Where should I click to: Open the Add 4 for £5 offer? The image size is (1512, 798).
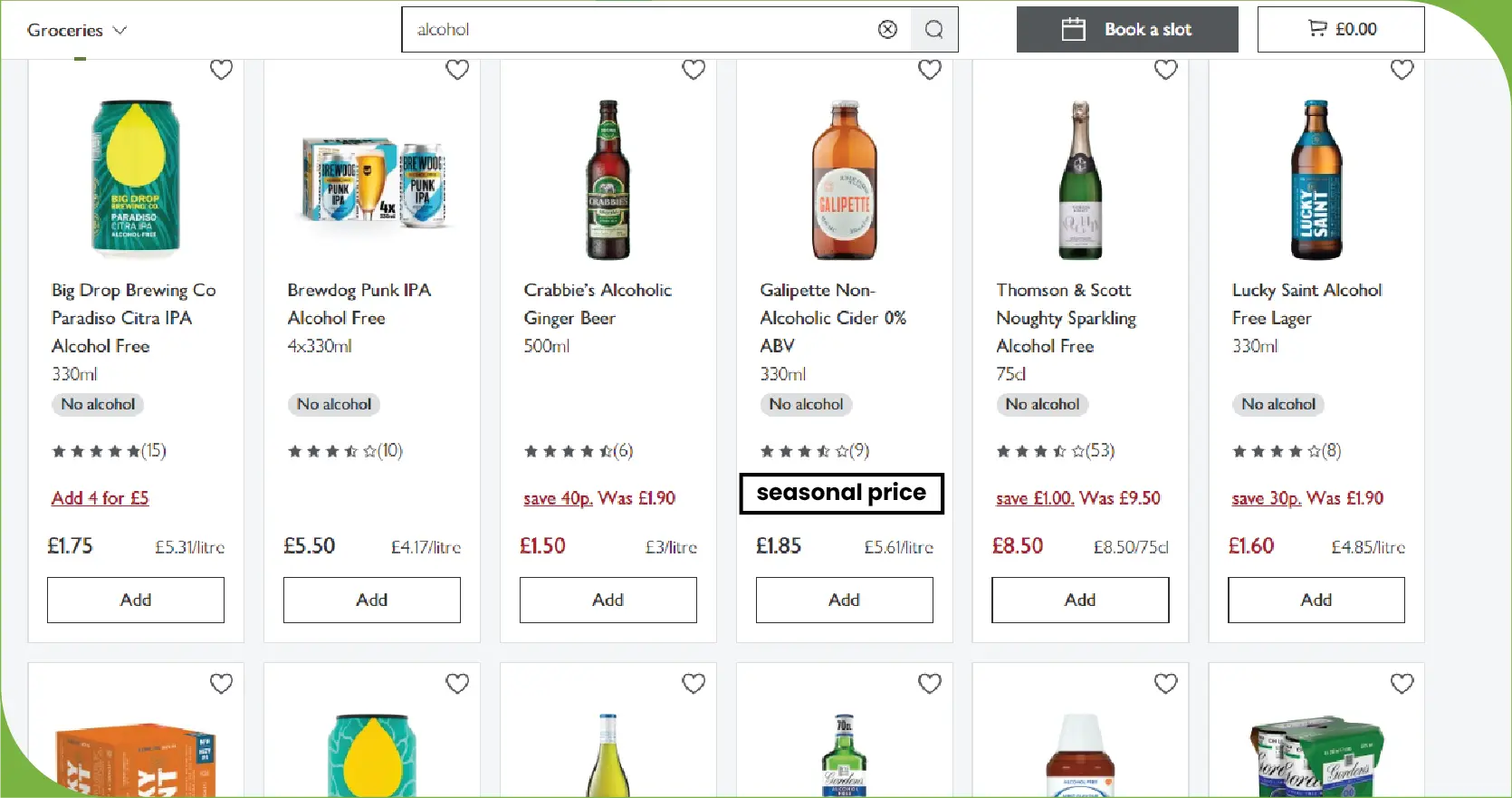click(x=100, y=498)
